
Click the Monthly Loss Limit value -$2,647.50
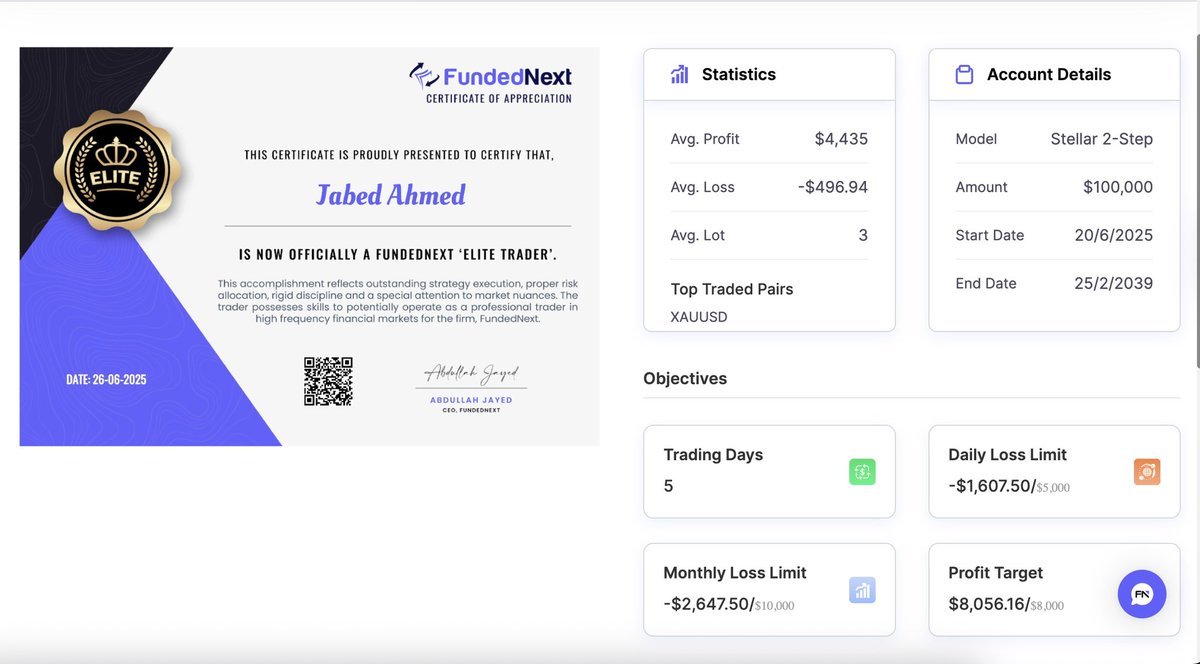coord(706,604)
